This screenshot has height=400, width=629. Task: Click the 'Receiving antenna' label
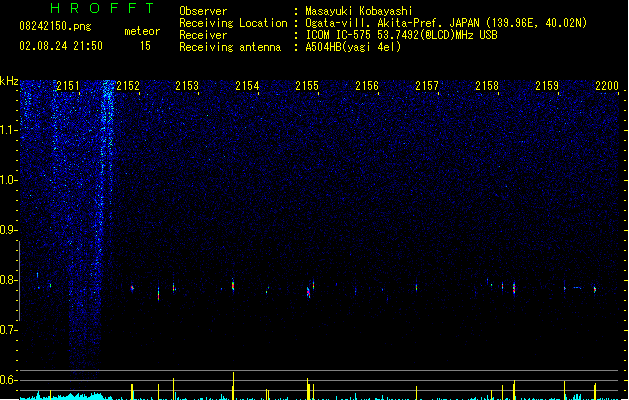click(230, 47)
